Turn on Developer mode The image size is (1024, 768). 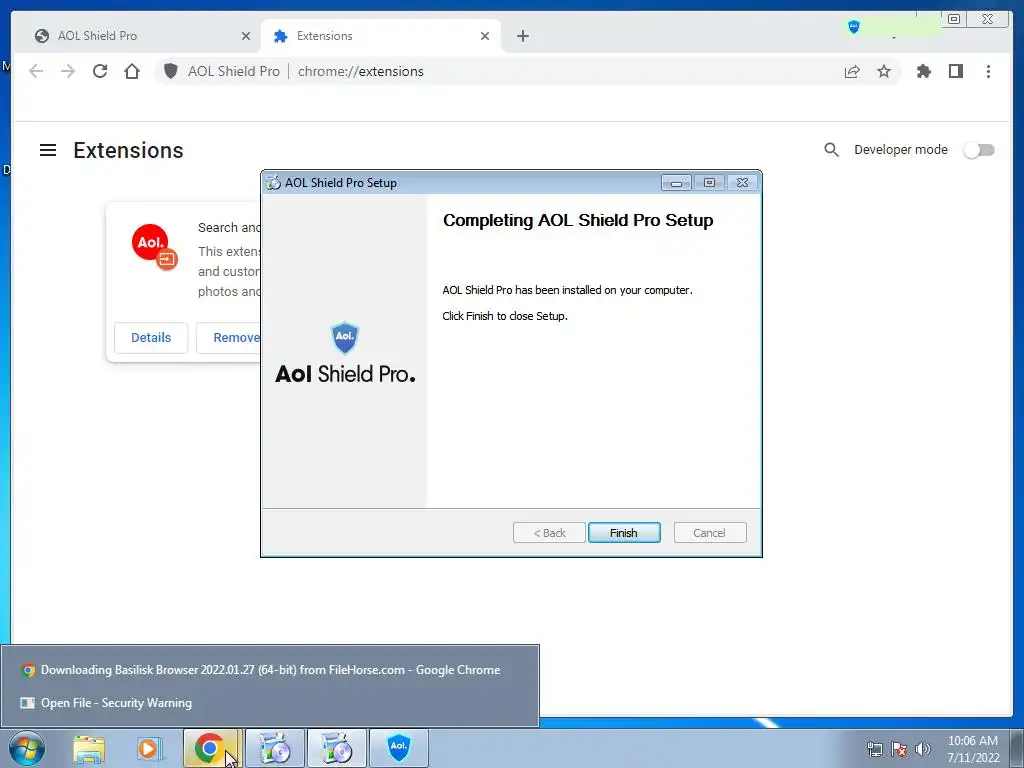pos(979,150)
